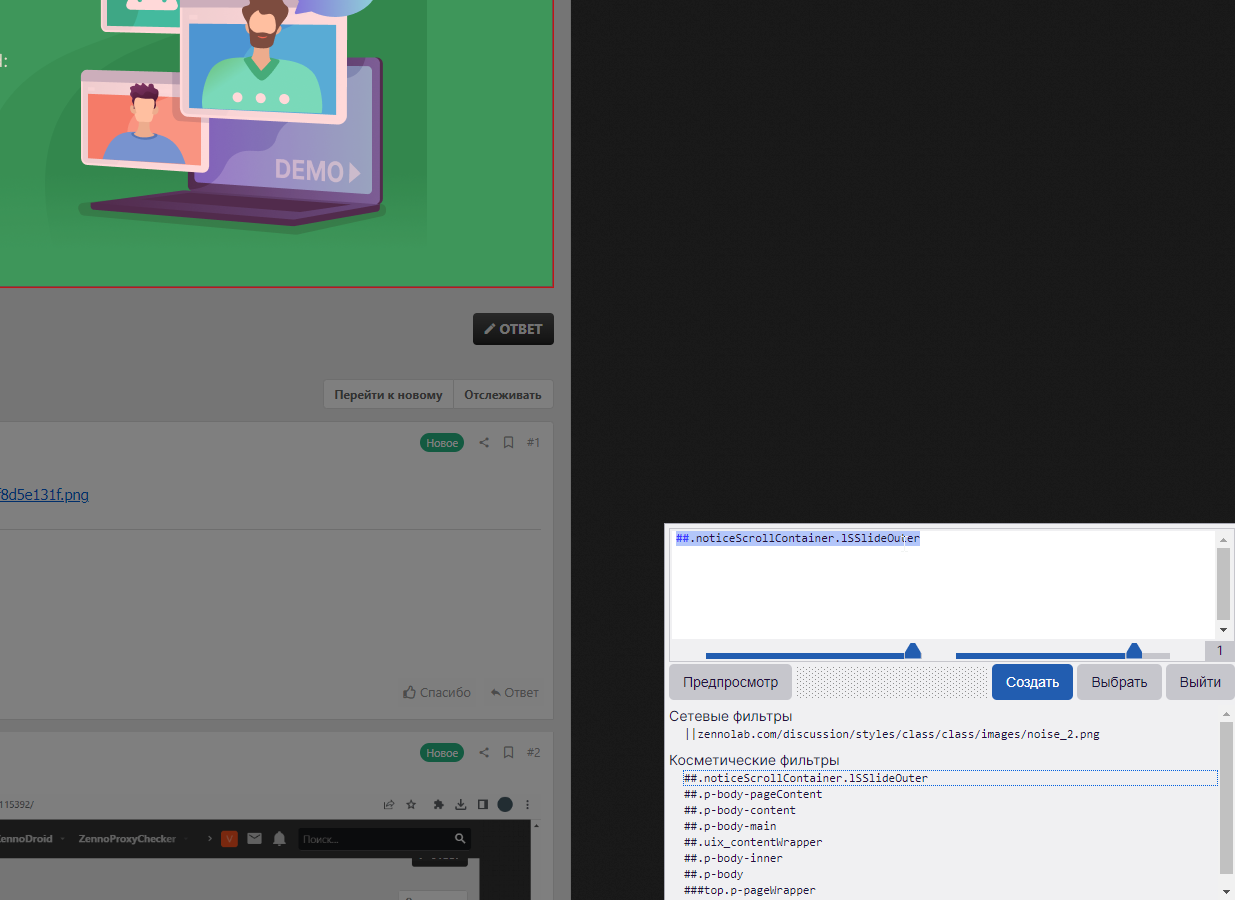Click the Создать create button

(x=1032, y=682)
